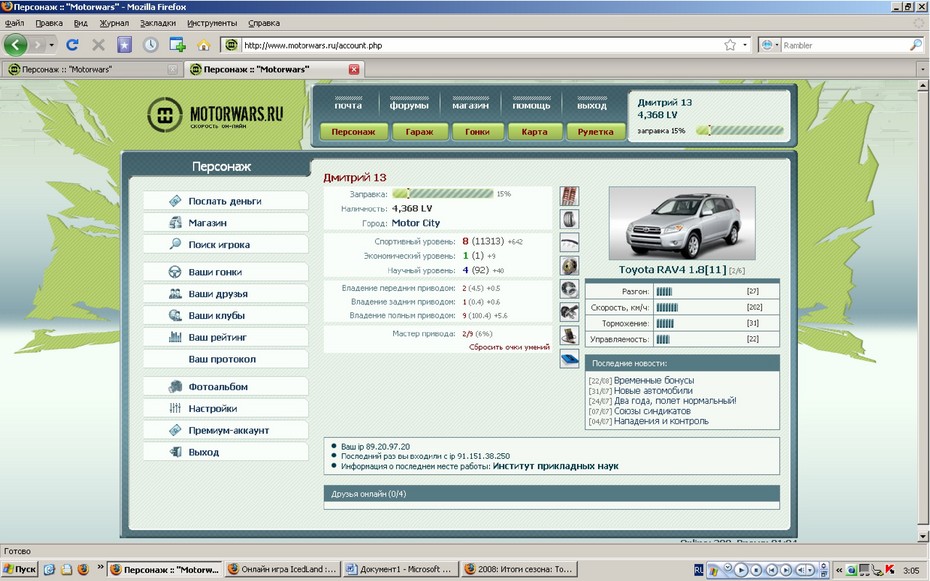Click the Заправка fuel bar in profile

442,193
